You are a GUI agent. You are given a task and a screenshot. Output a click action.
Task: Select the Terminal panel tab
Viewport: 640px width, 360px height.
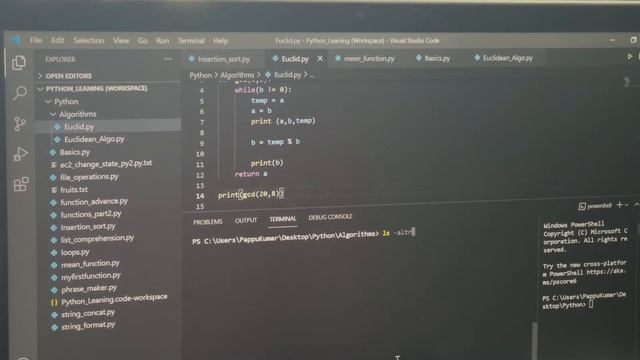pos(282,219)
